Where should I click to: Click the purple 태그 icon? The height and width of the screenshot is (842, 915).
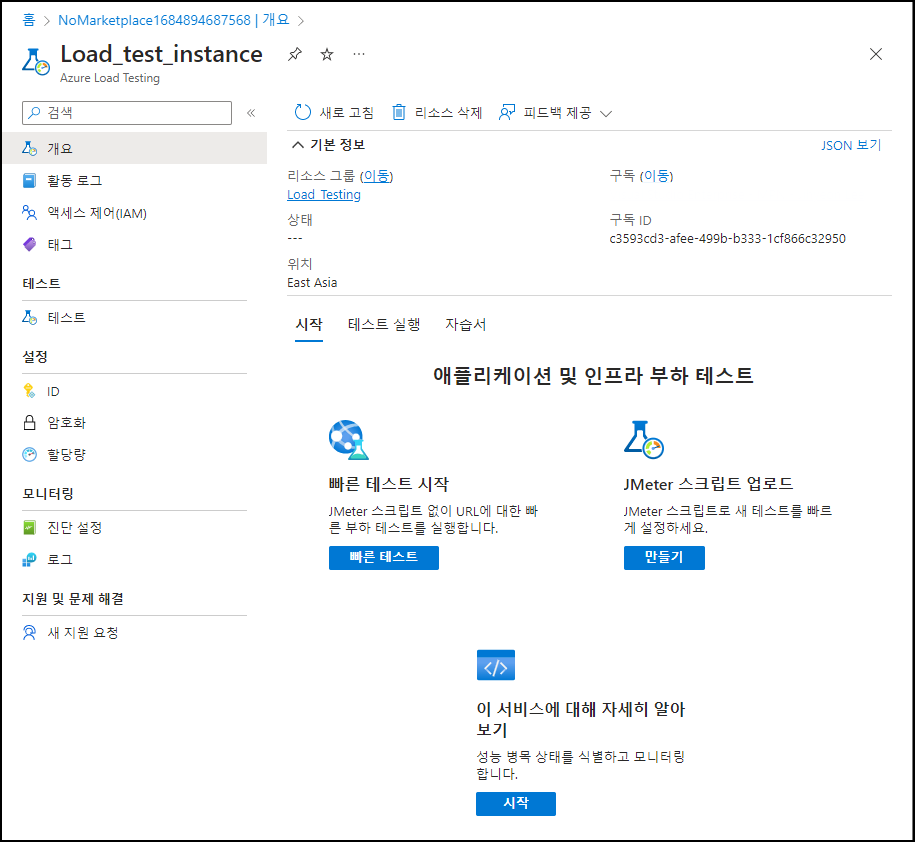pos(29,244)
